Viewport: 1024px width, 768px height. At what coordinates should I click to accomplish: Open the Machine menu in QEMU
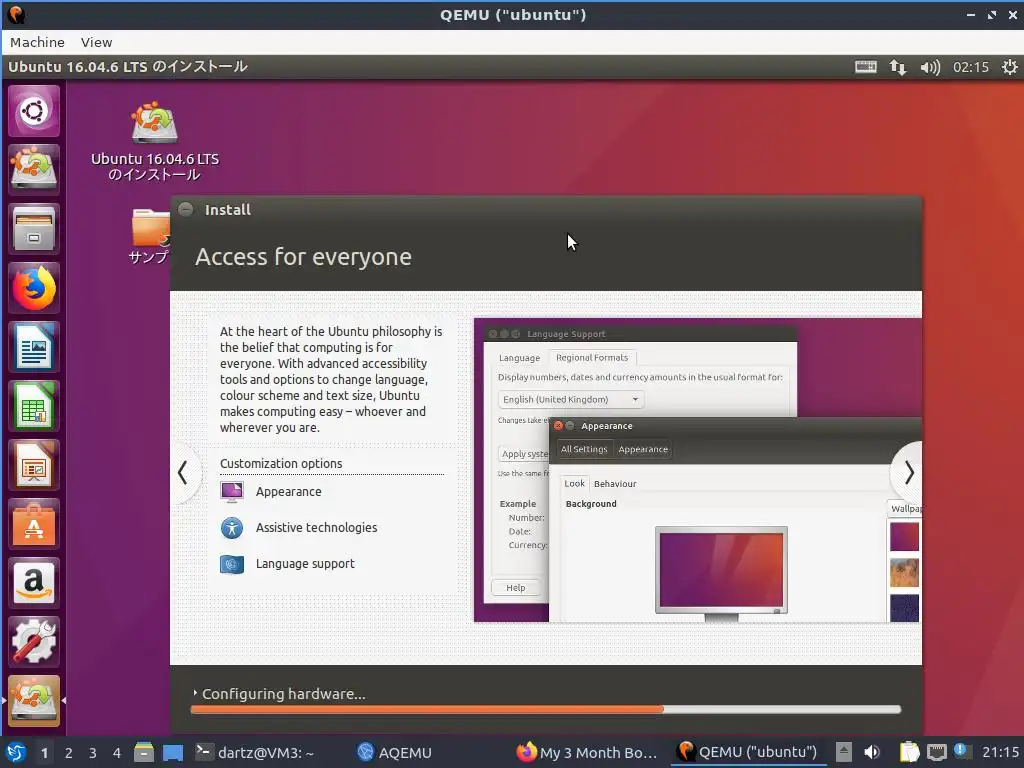coord(37,42)
